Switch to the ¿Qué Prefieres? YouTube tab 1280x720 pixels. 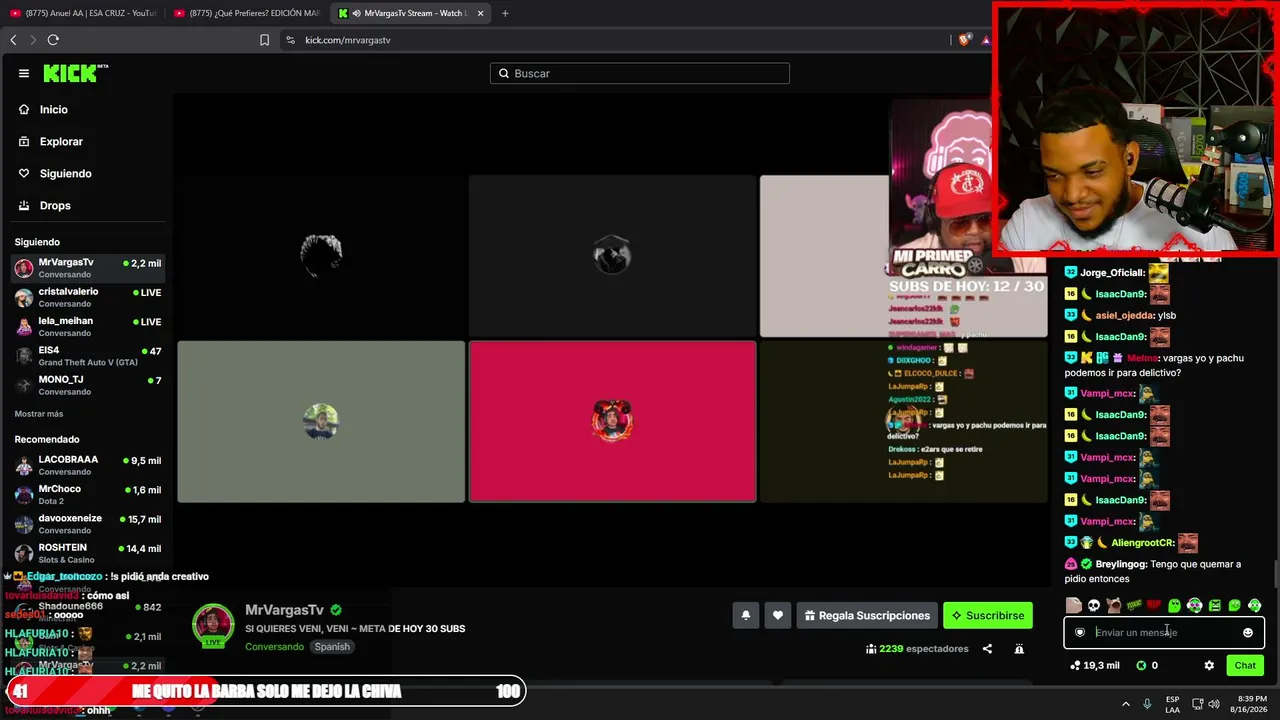247,13
